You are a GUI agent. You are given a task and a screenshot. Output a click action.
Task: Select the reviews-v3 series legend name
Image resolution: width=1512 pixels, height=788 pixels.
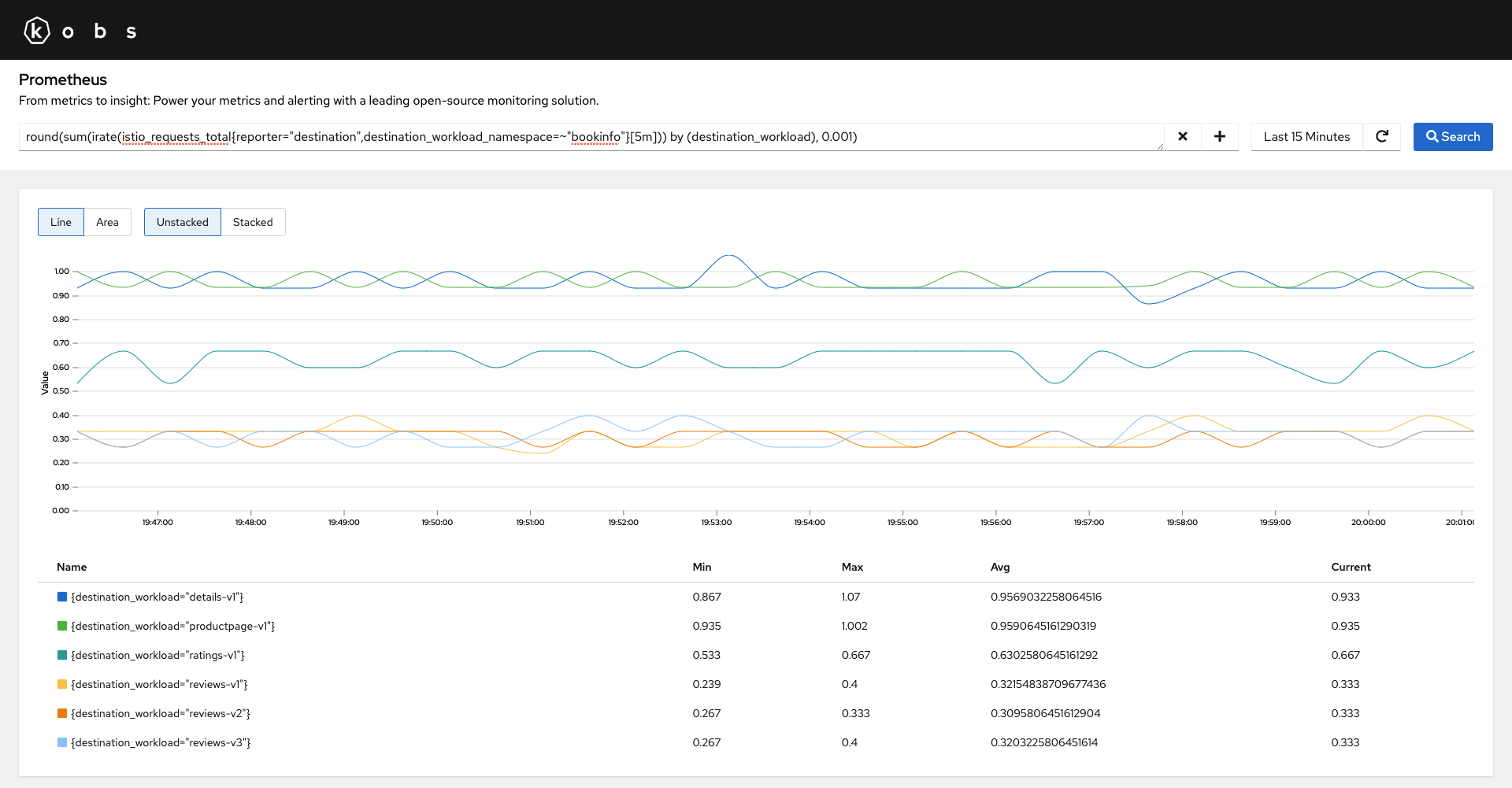pos(161,742)
